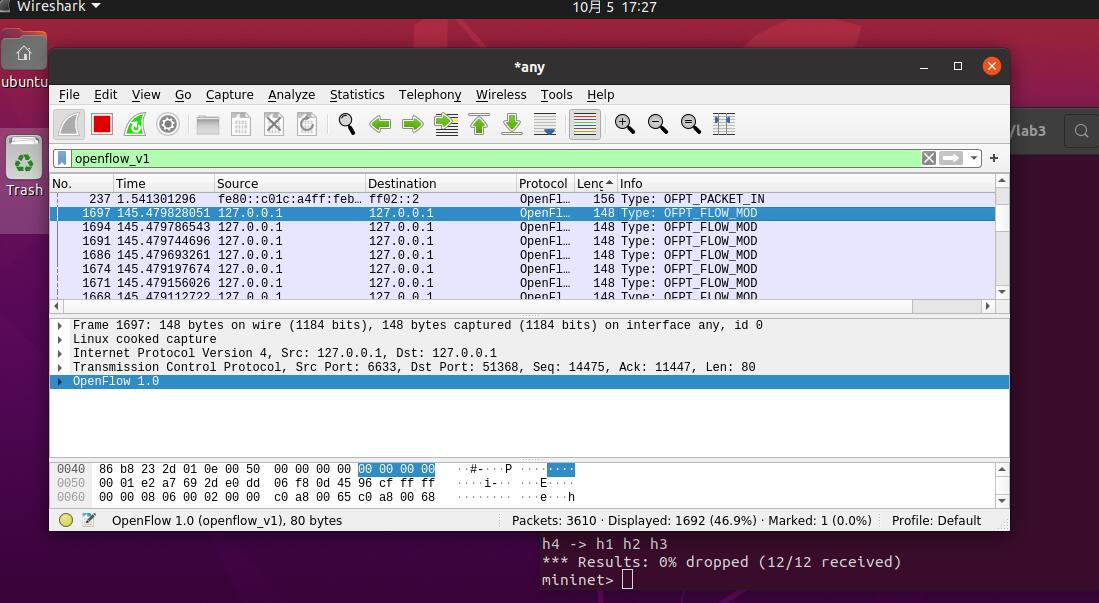Open the Statistics menu

pos(357,95)
